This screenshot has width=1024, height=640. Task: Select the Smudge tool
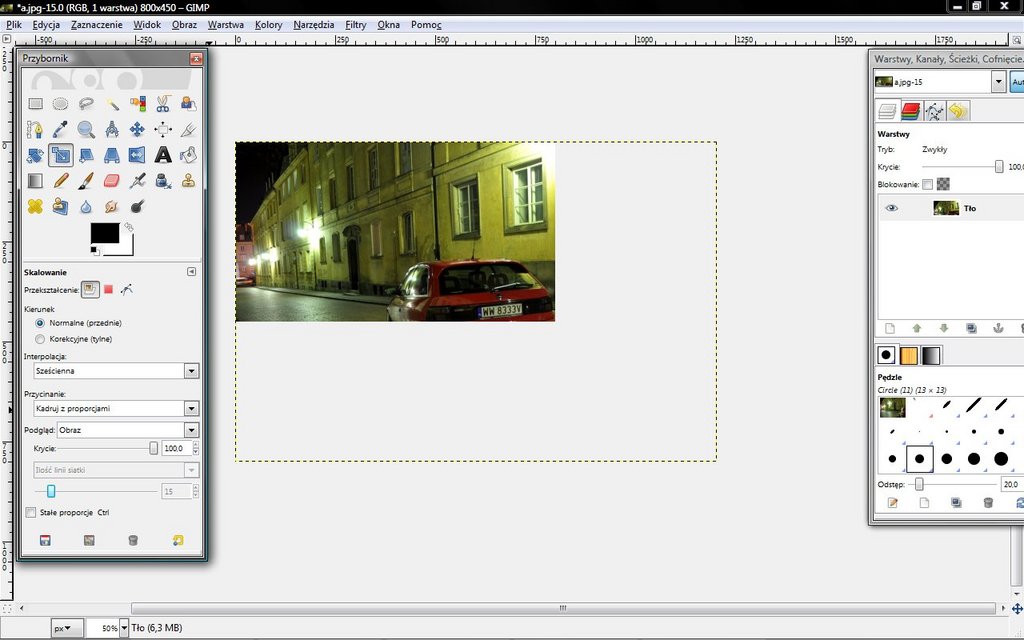coord(112,206)
